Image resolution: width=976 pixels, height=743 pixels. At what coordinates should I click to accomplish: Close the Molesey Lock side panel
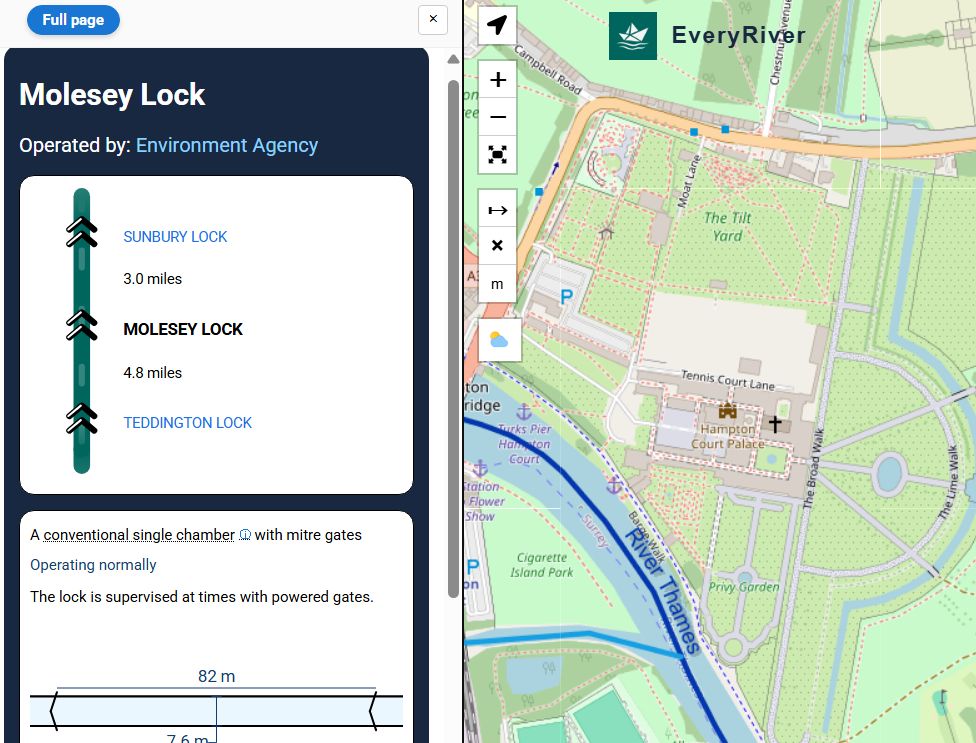(x=432, y=19)
